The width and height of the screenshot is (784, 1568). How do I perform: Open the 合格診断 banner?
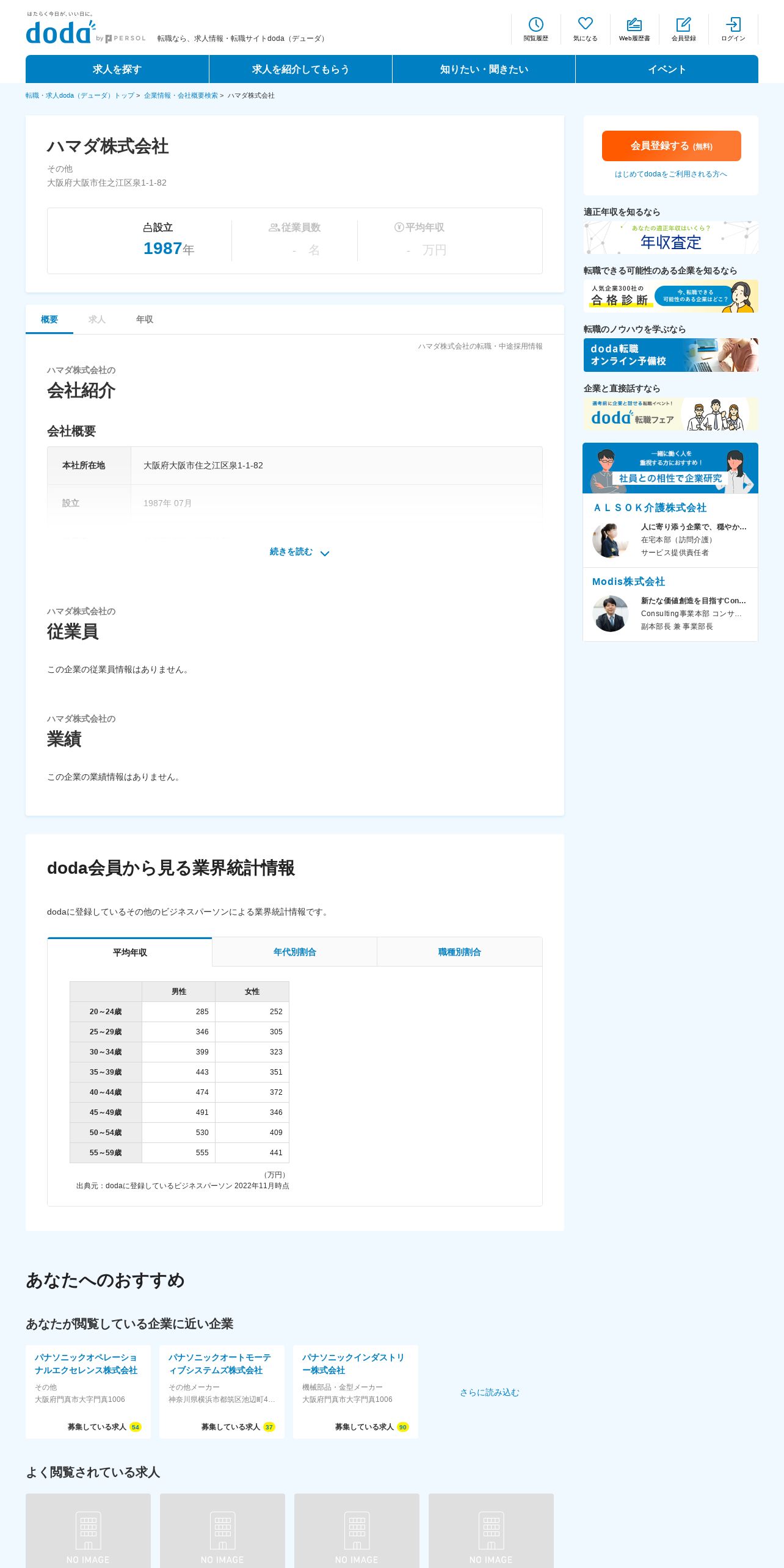pos(671,296)
